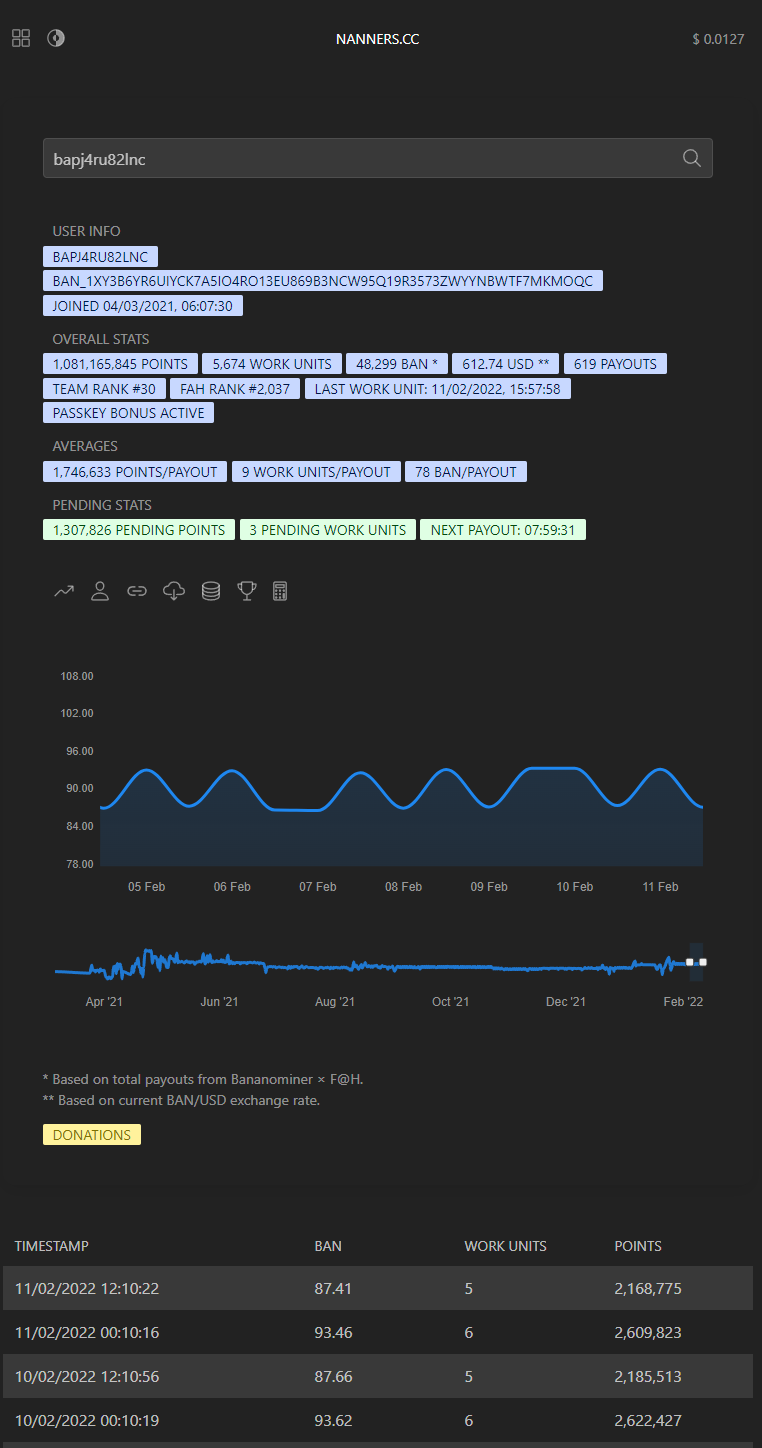Click the 5,674 WORK UNITS tag
762x1448 pixels.
pyautogui.click(x=272, y=364)
